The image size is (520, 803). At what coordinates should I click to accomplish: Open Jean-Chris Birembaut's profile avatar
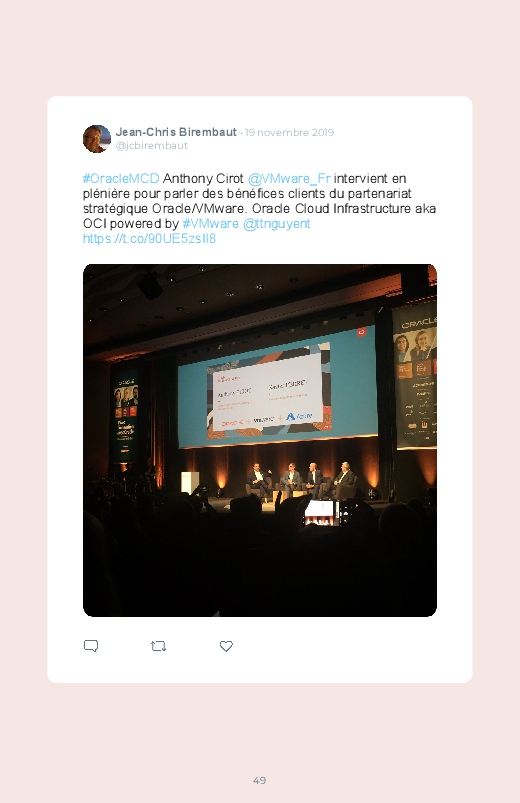coord(97,139)
